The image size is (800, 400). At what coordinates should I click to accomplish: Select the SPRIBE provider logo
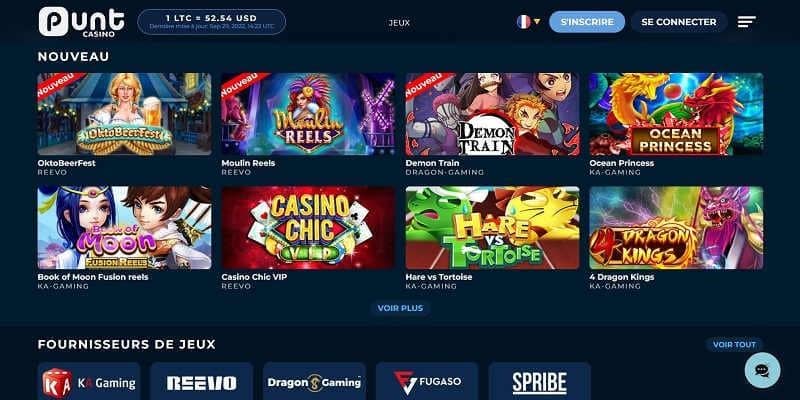[x=540, y=382]
